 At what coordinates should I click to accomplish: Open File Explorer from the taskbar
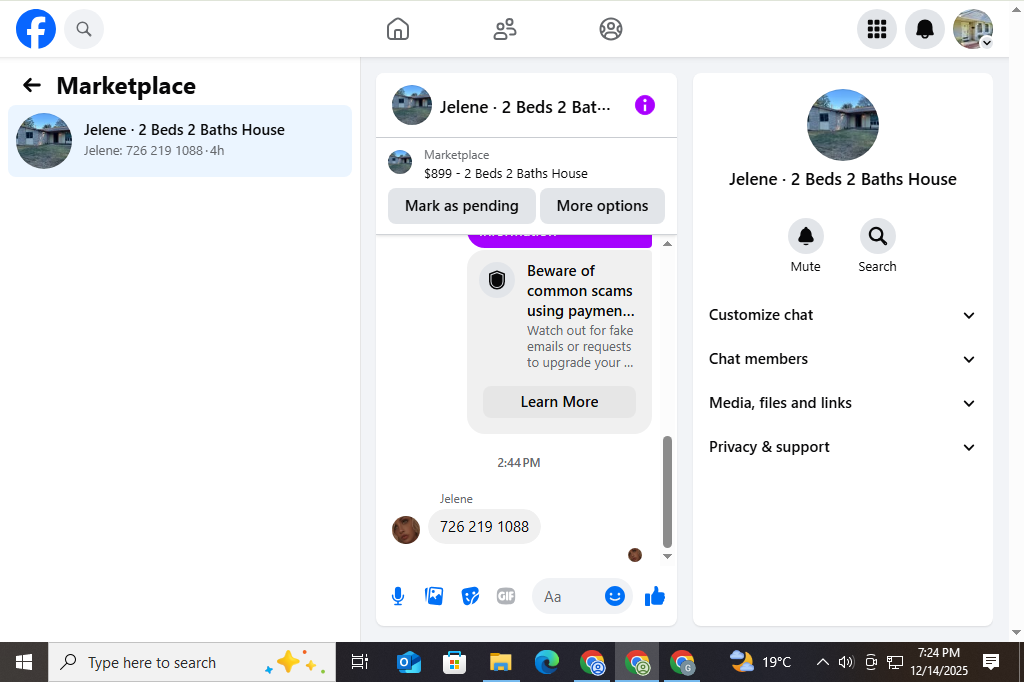(x=501, y=662)
